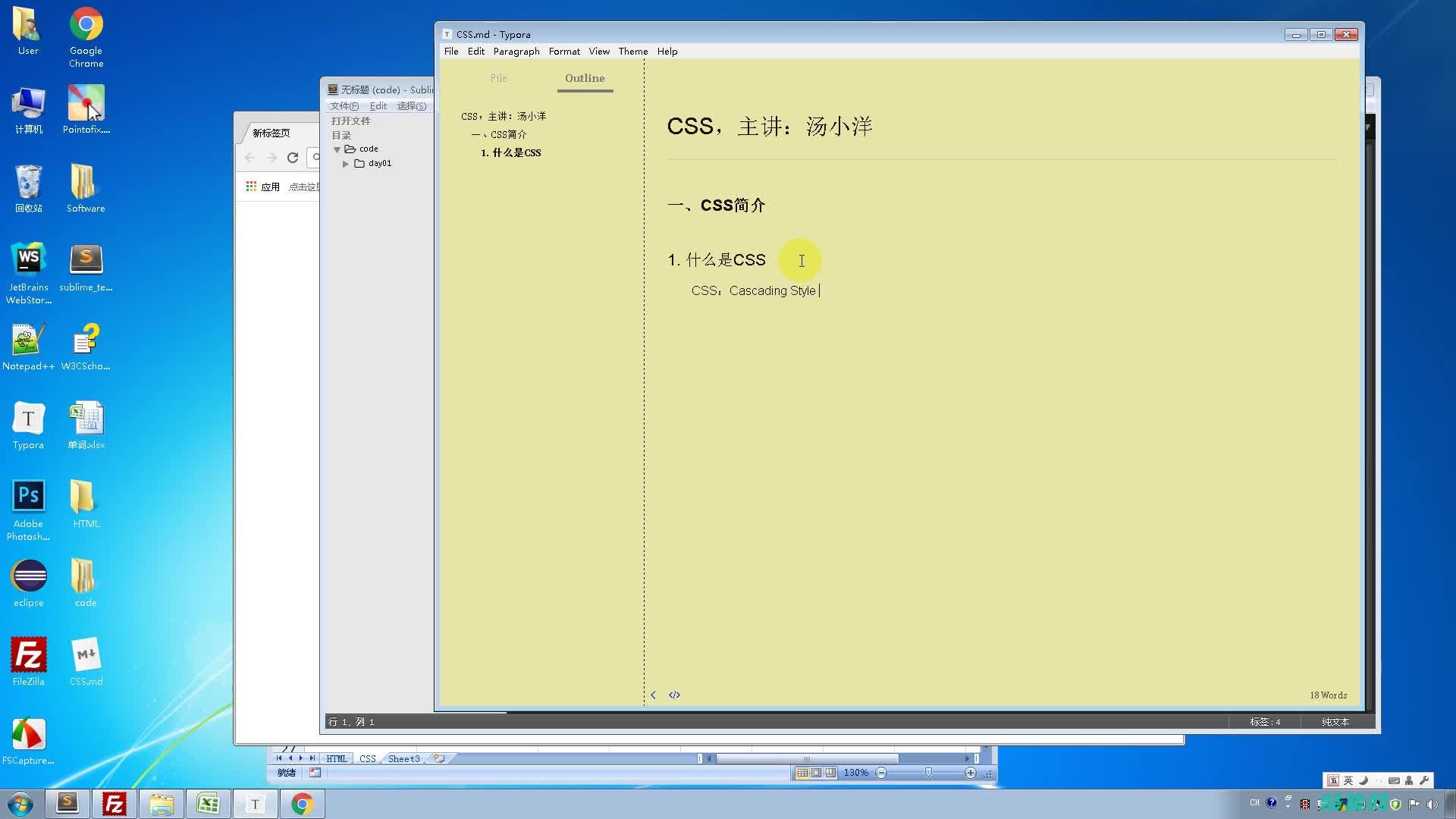Open Adobe Photoshop icon on desktop
Screen dimensions: 1456x819
pos(28,498)
